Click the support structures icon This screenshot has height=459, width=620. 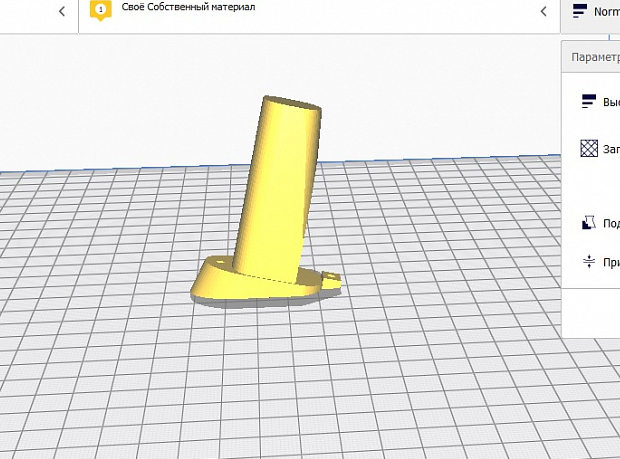coord(589,223)
